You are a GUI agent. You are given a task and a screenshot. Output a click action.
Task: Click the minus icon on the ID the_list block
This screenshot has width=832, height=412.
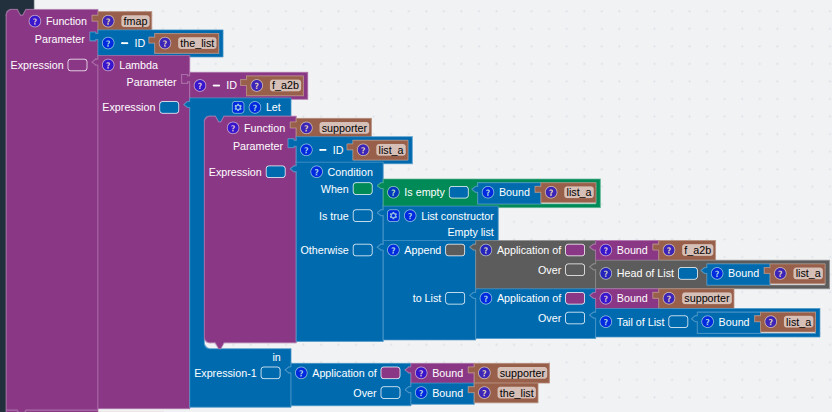(124, 43)
